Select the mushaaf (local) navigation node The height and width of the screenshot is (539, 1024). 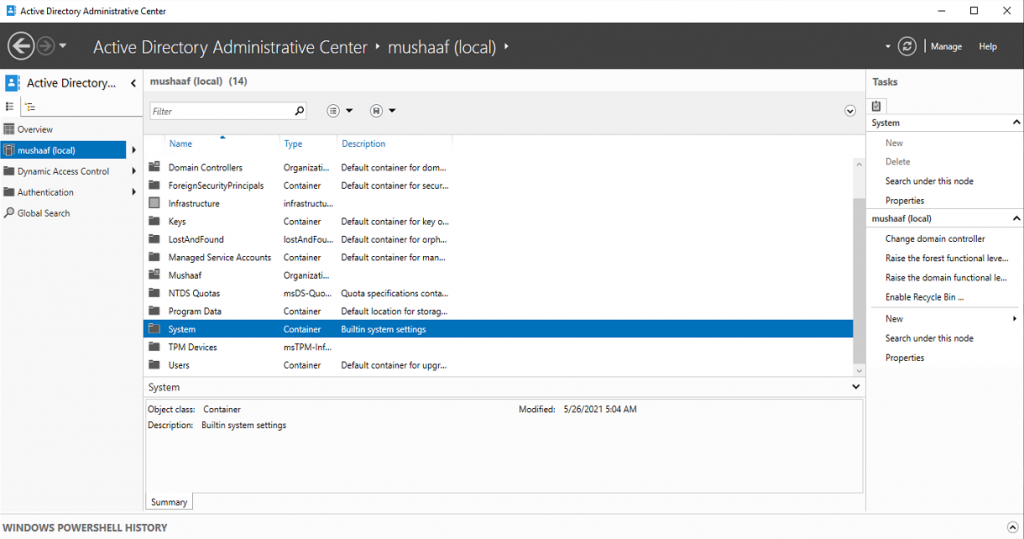(63, 150)
